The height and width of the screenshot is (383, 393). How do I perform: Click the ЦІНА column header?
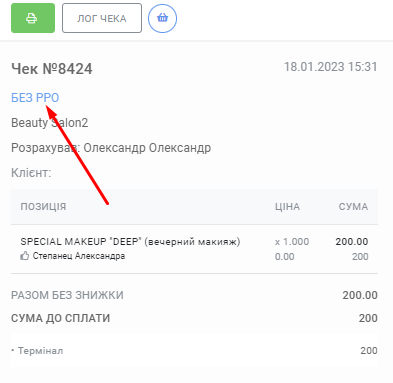(x=287, y=206)
